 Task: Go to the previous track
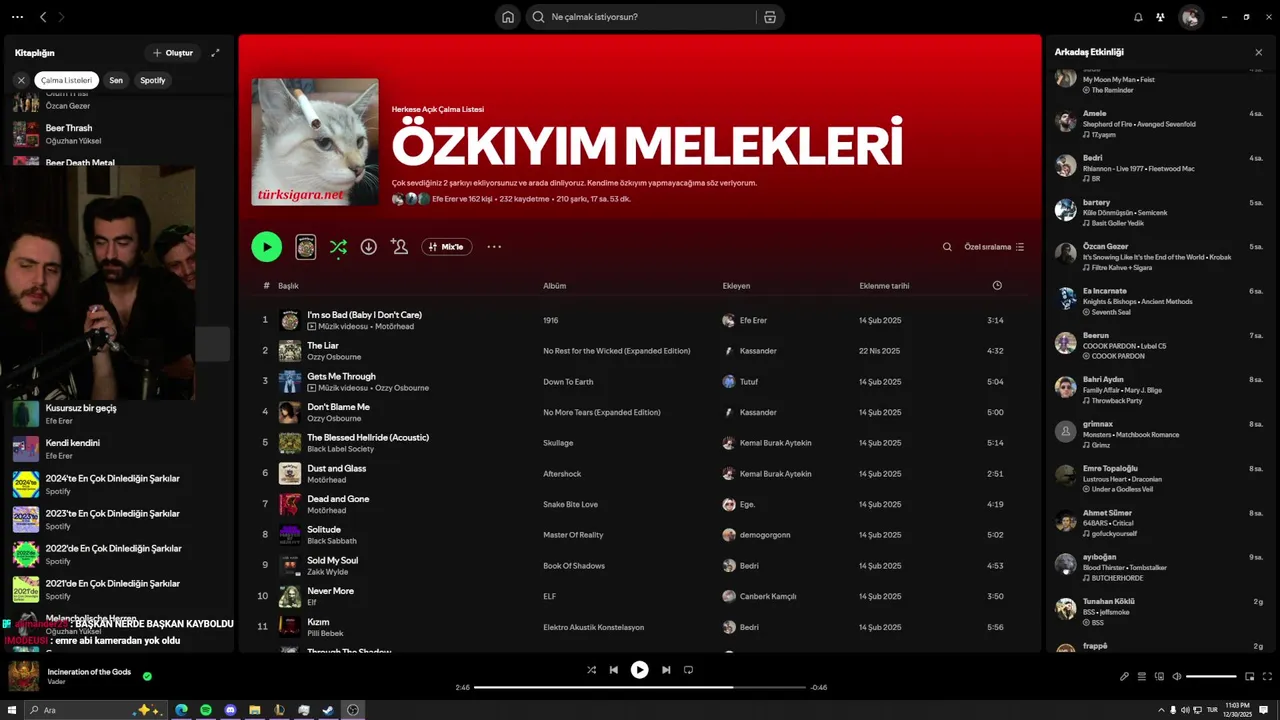[614, 670]
